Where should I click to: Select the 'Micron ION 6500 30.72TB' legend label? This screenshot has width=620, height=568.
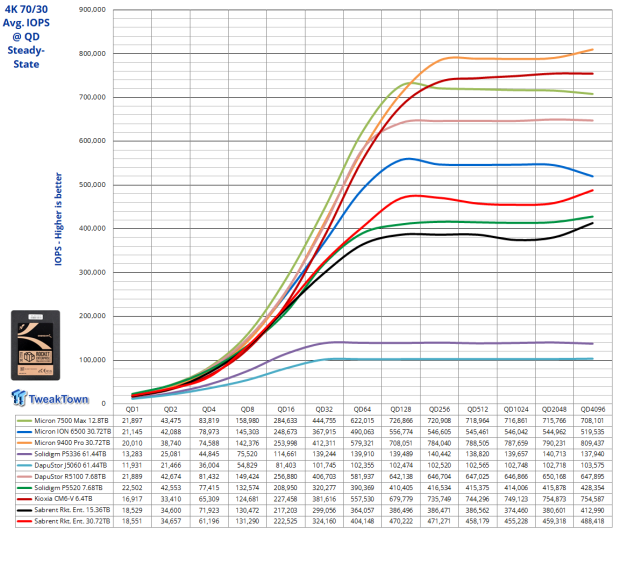73,432
